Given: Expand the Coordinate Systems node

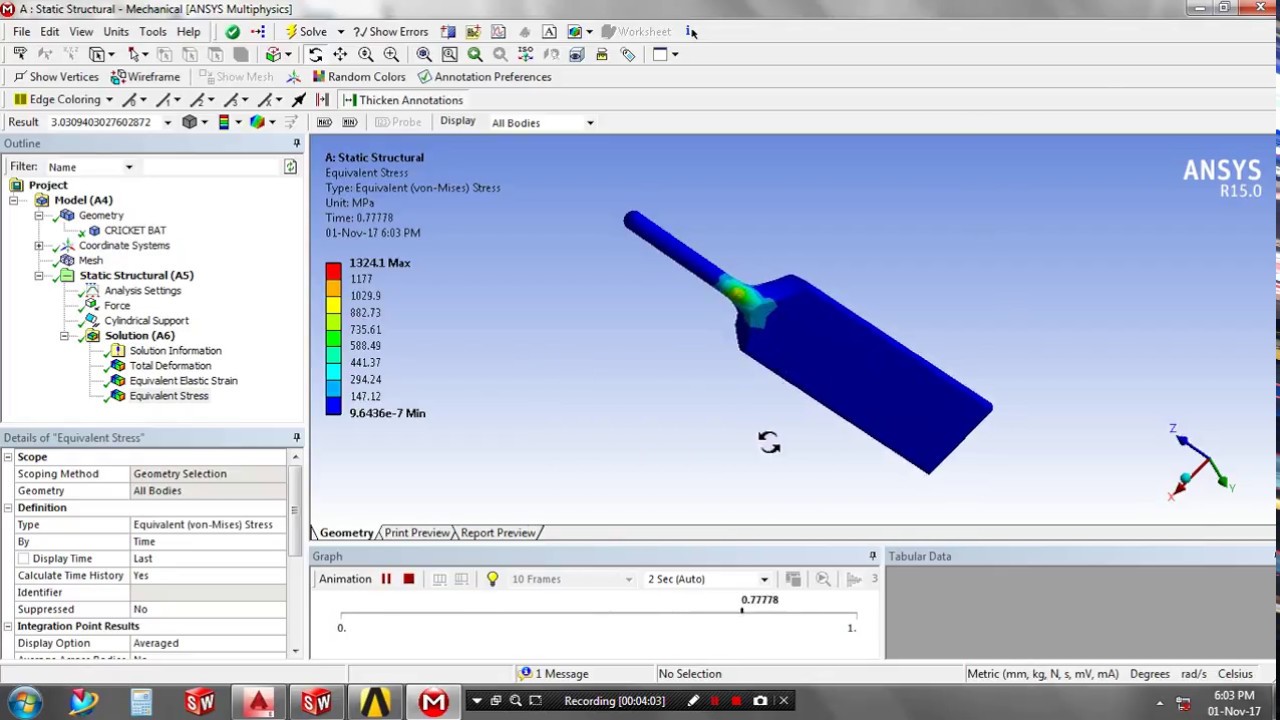Looking at the screenshot, I should pos(39,245).
